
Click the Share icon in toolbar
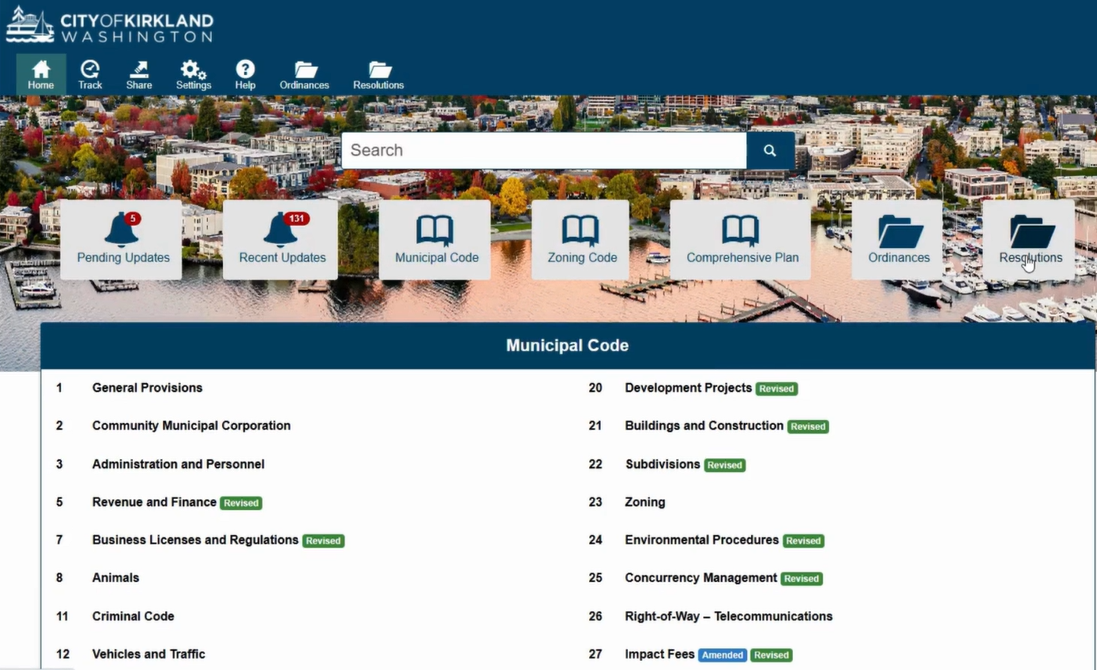(139, 75)
